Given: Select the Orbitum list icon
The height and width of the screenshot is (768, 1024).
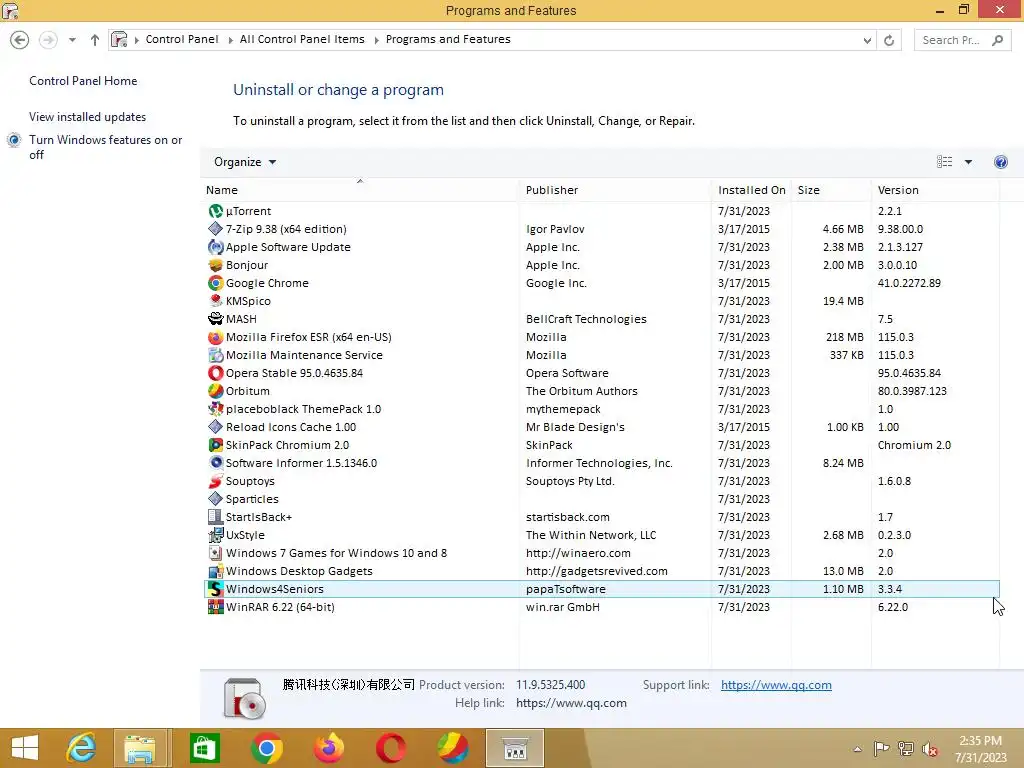Looking at the screenshot, I should 216,391.
